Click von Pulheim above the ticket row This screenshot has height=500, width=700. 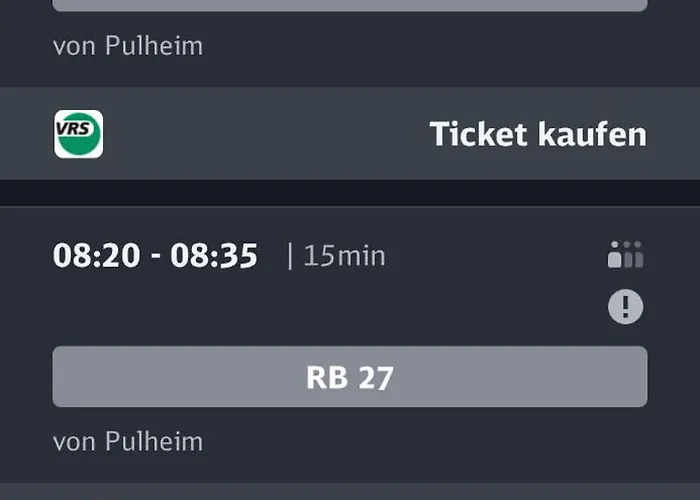127,45
